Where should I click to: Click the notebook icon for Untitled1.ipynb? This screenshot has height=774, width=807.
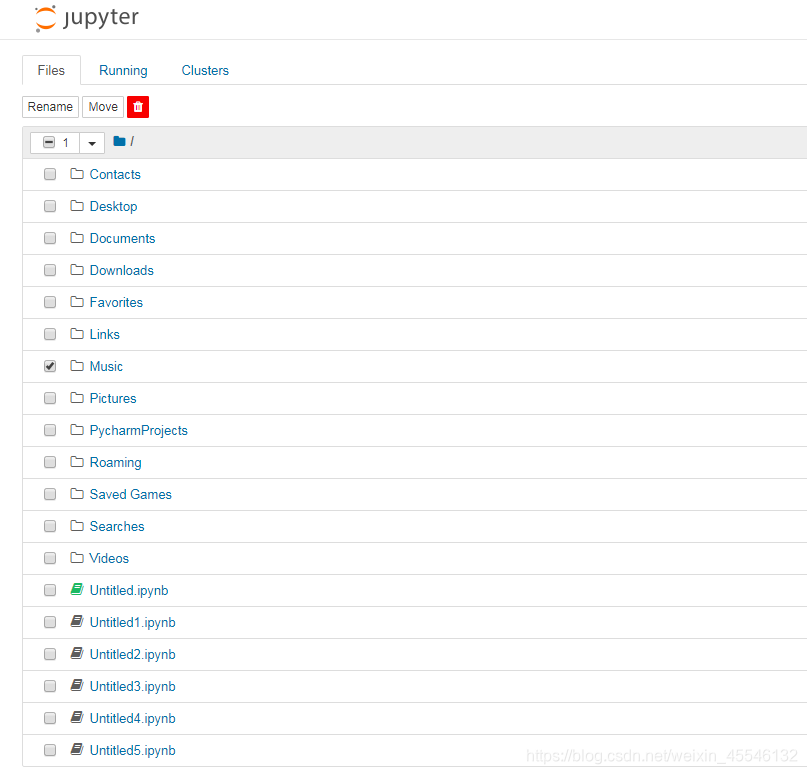coord(77,622)
